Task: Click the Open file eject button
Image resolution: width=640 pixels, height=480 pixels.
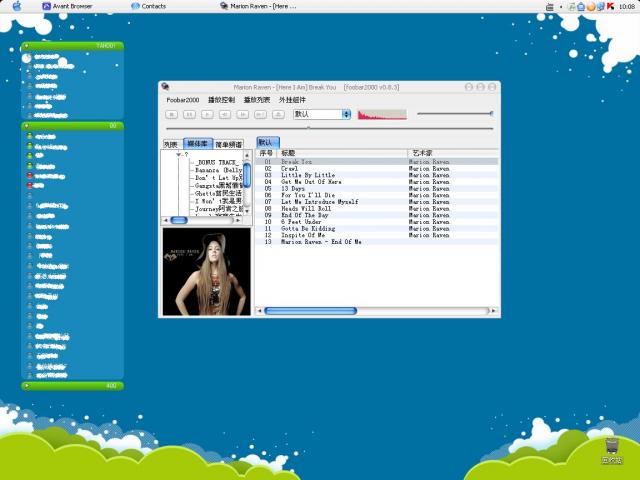Action: [278, 115]
